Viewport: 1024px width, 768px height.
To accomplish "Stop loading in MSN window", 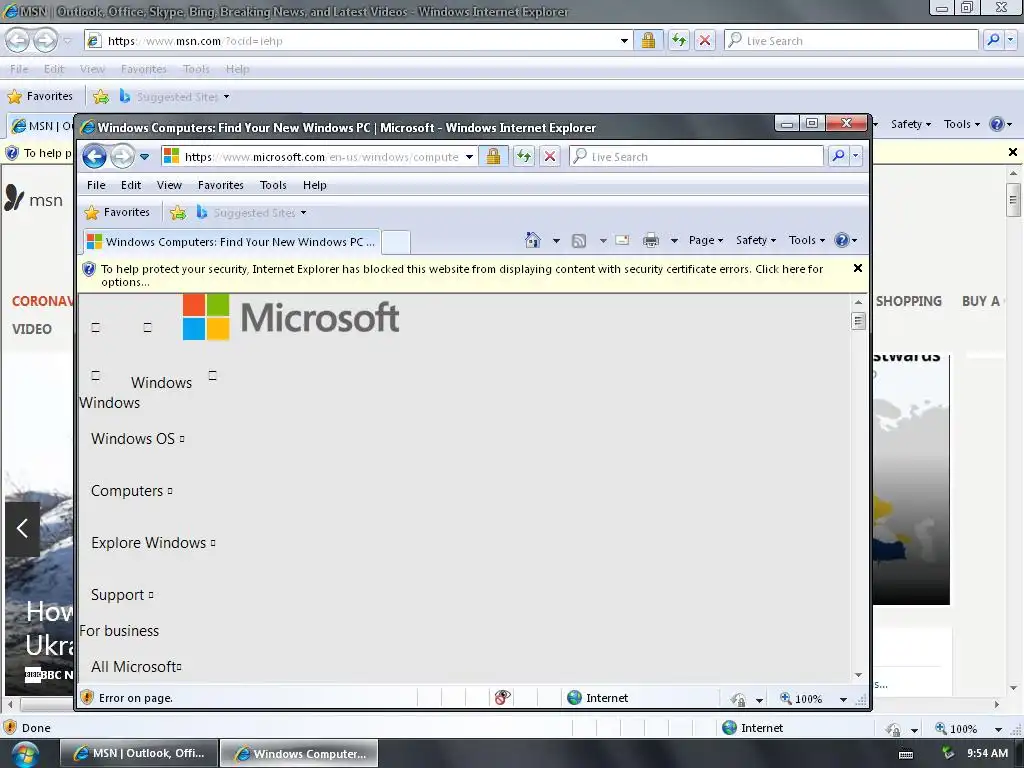I will [705, 40].
